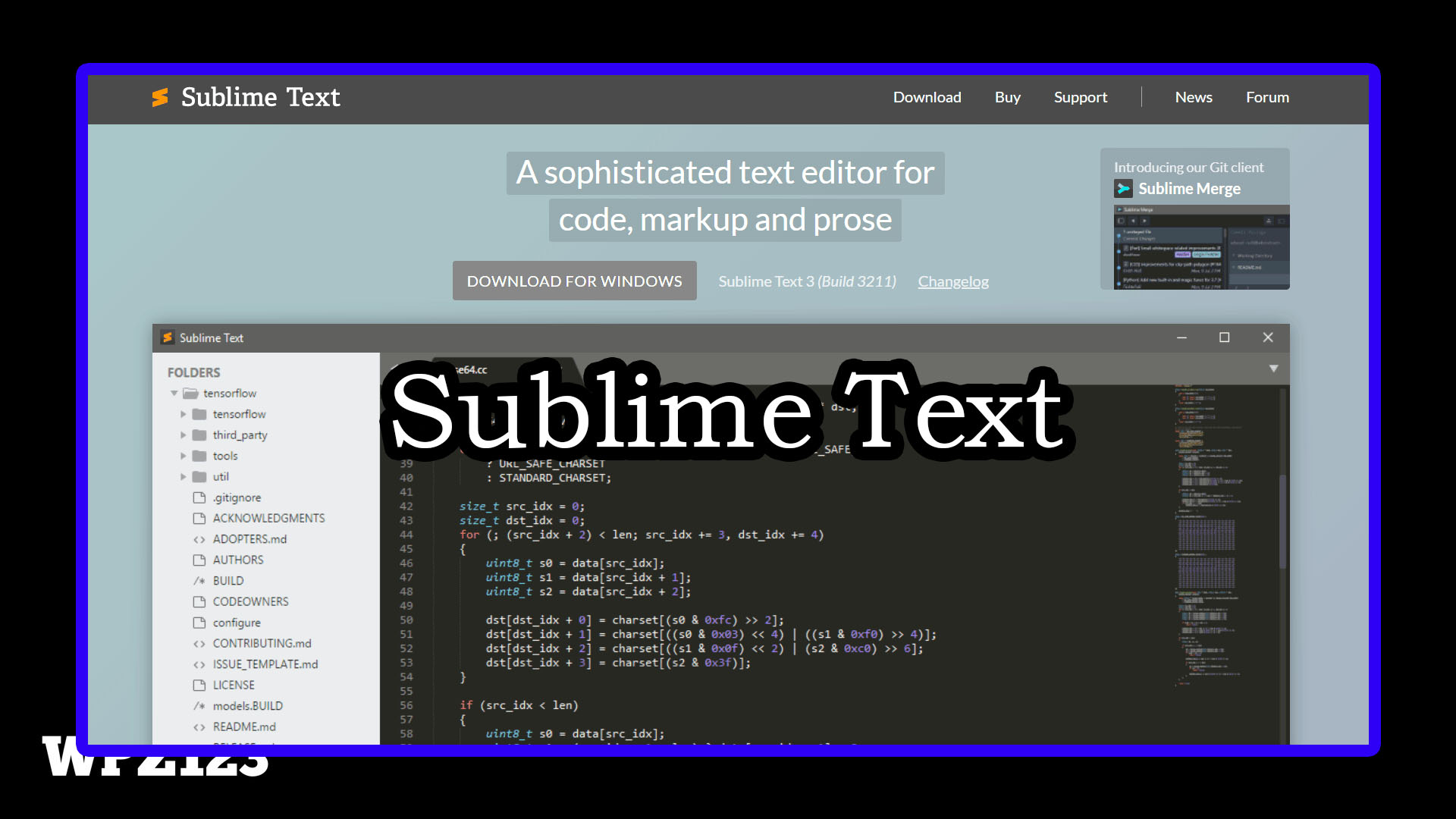
Task: Expand the nested tensorflow subfolder arrow
Action: (x=183, y=414)
